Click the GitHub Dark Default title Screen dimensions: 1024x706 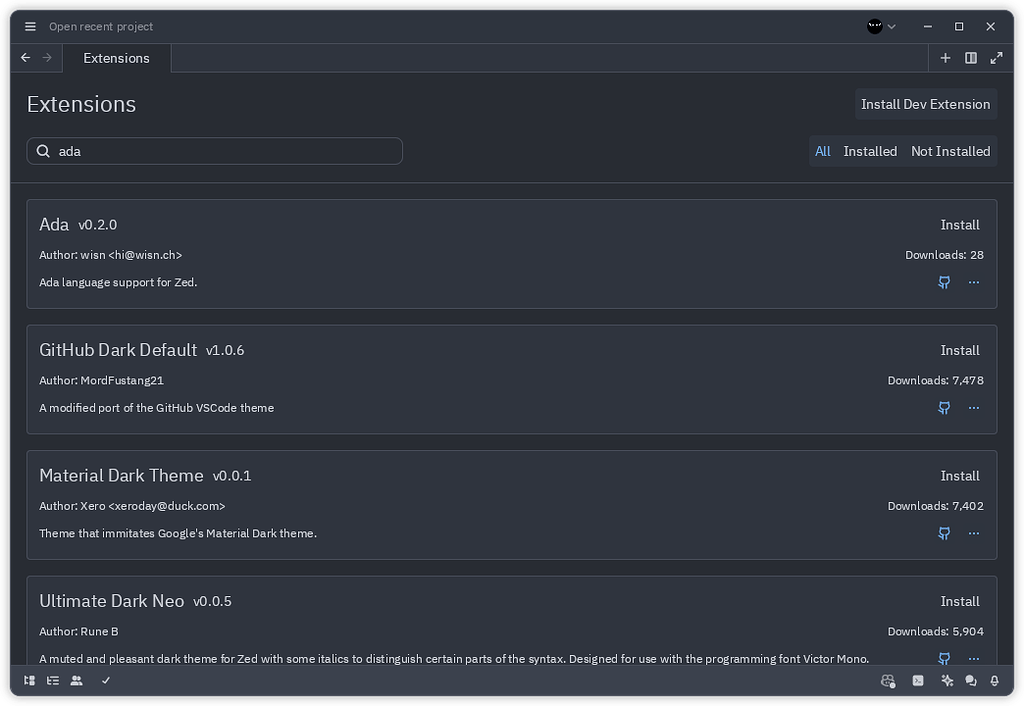118,349
